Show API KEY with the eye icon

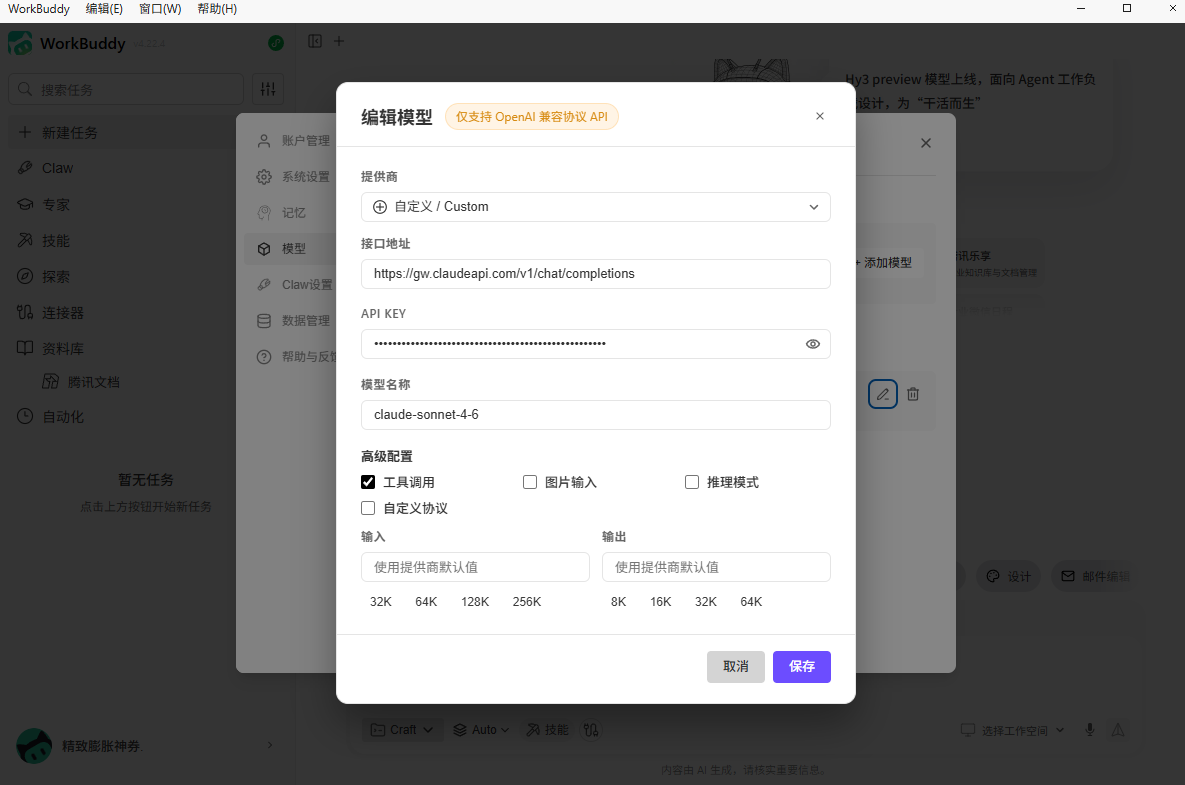tap(812, 344)
